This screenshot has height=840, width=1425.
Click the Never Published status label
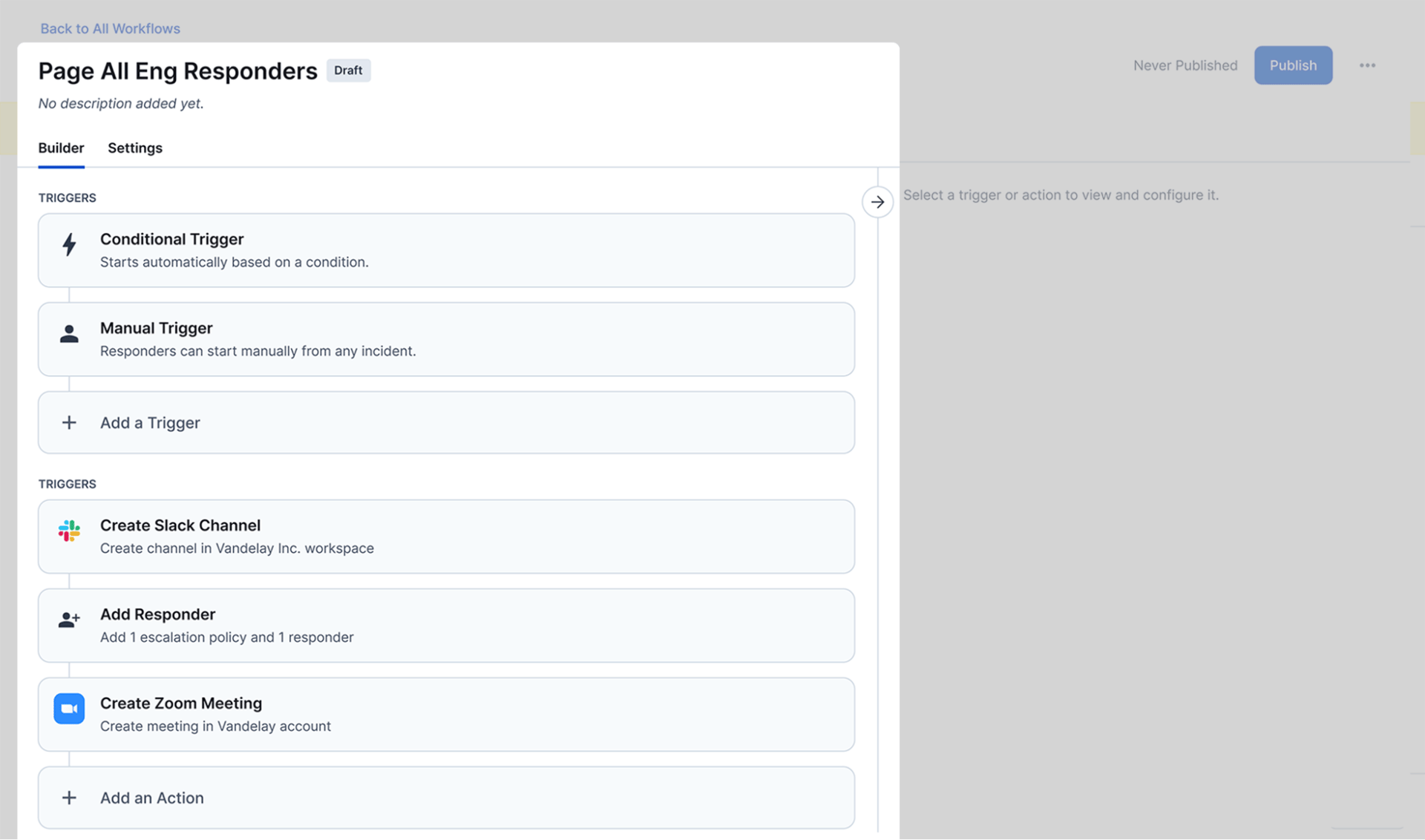coord(1185,65)
